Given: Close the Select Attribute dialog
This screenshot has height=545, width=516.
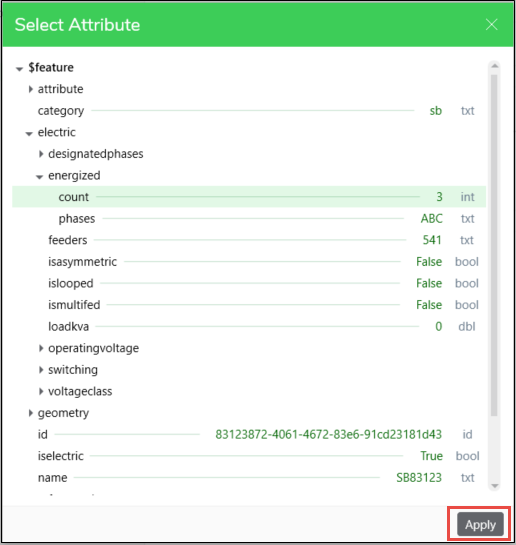Looking at the screenshot, I should click(x=492, y=25).
